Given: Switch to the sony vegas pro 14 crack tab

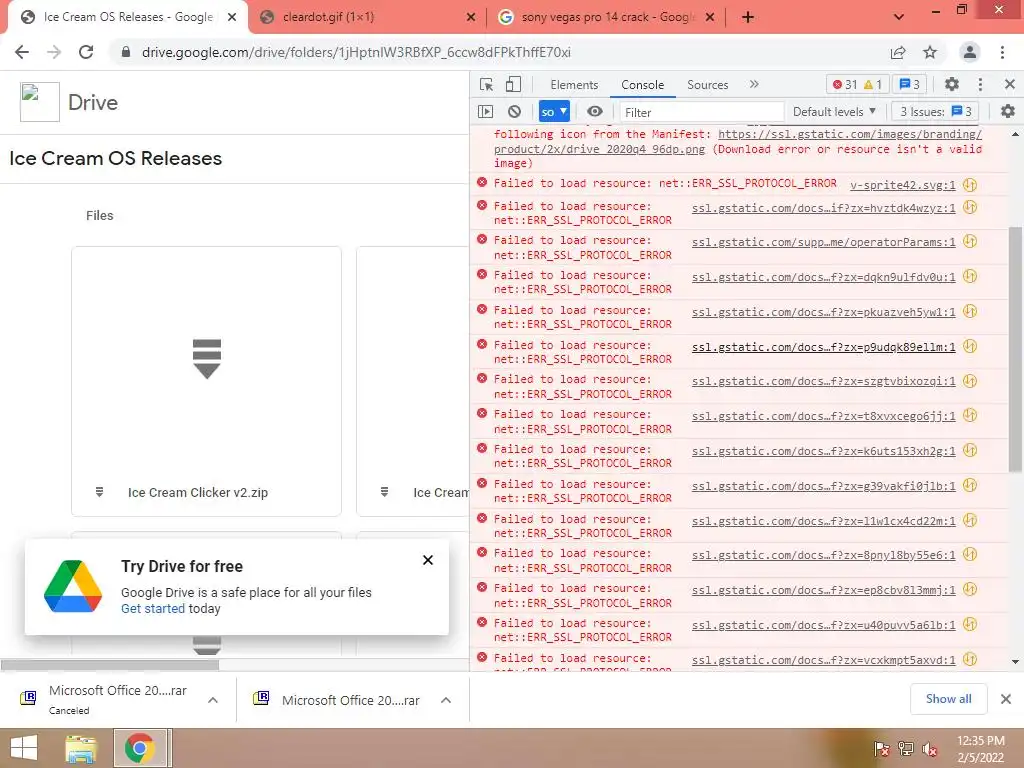Looking at the screenshot, I should (607, 17).
